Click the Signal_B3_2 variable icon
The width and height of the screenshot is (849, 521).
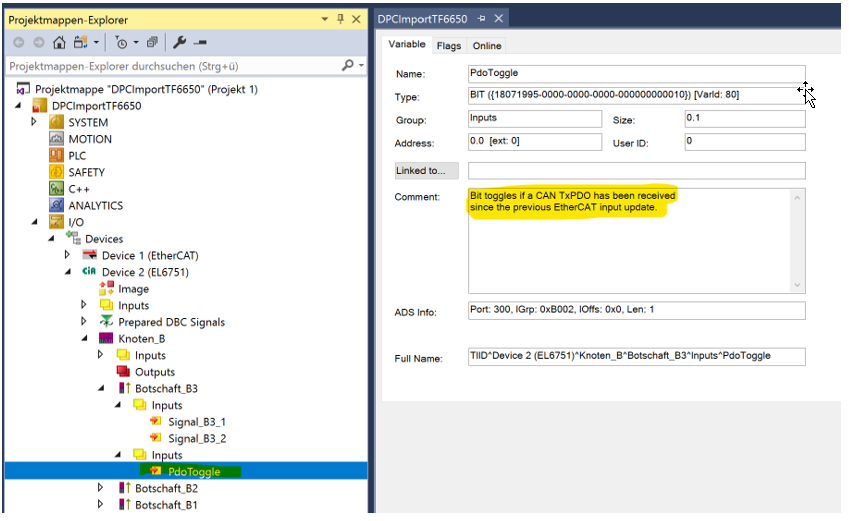(x=156, y=438)
